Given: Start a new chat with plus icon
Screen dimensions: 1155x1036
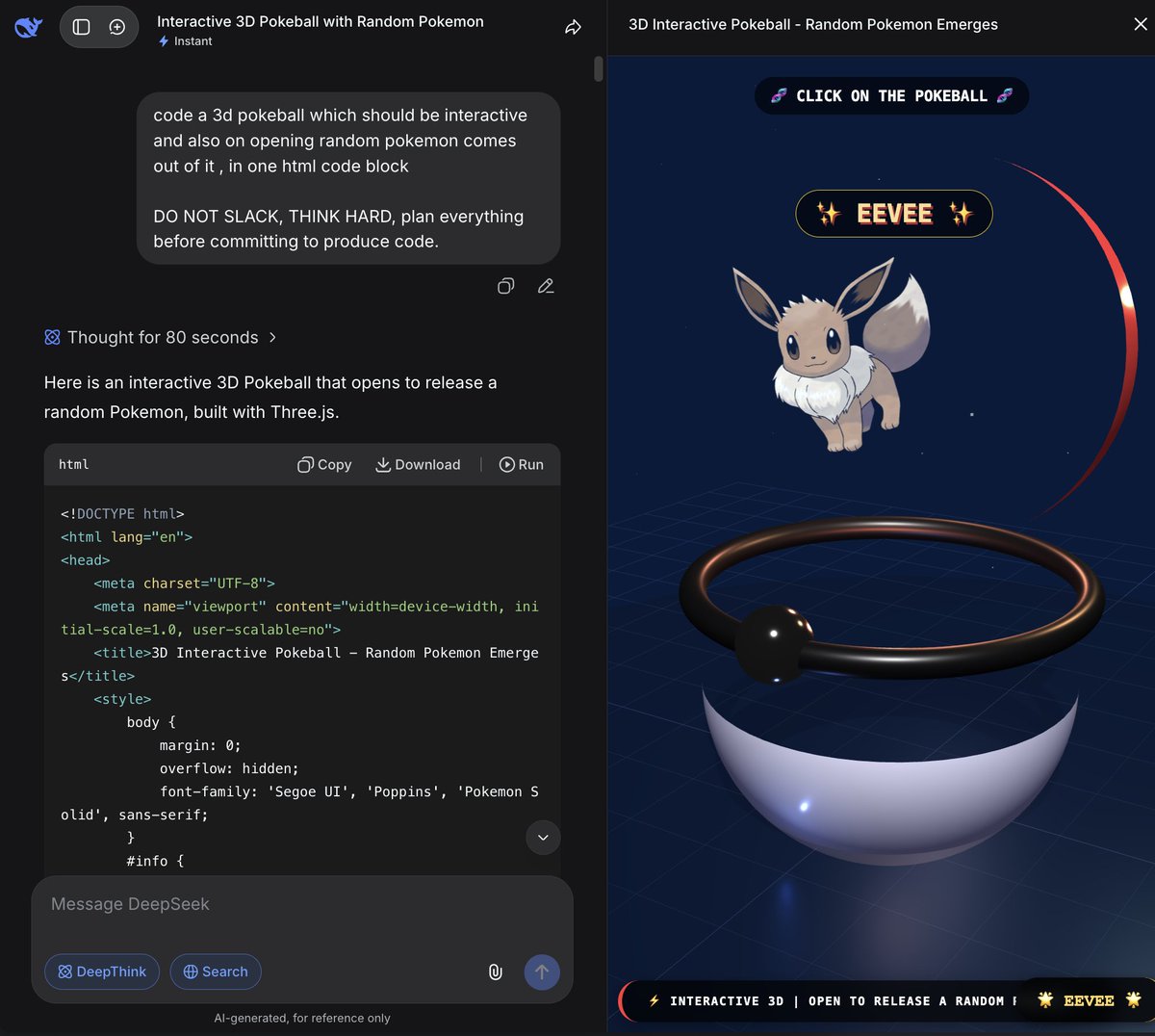Looking at the screenshot, I should point(117,27).
